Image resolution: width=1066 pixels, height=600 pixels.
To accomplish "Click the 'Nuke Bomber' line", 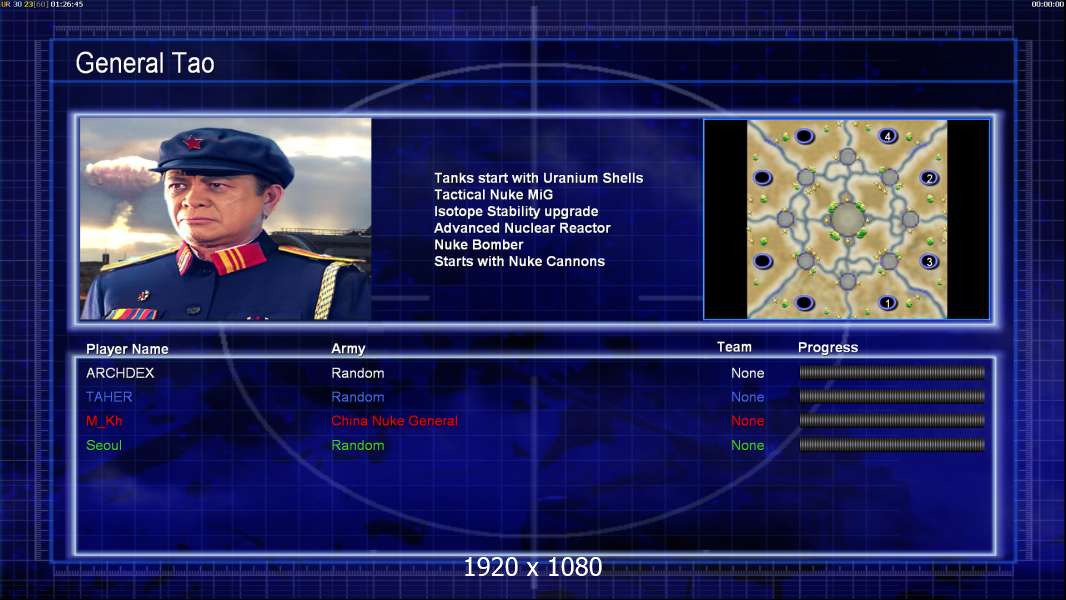I will point(479,245).
